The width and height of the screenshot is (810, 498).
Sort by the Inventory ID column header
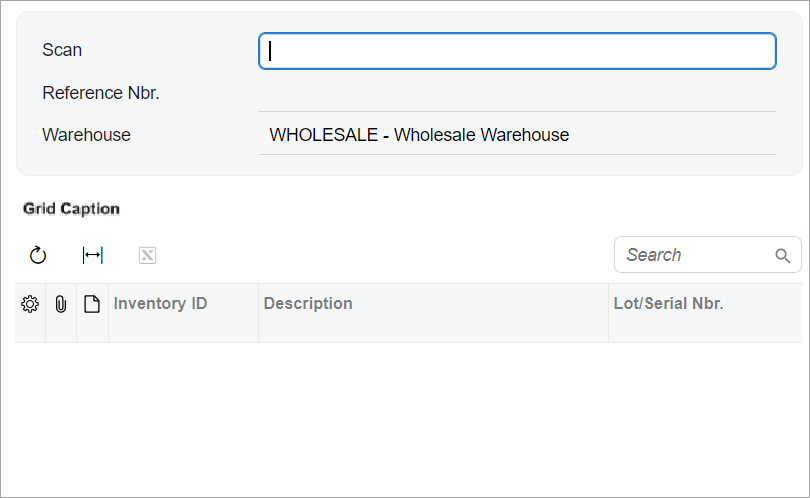161,303
